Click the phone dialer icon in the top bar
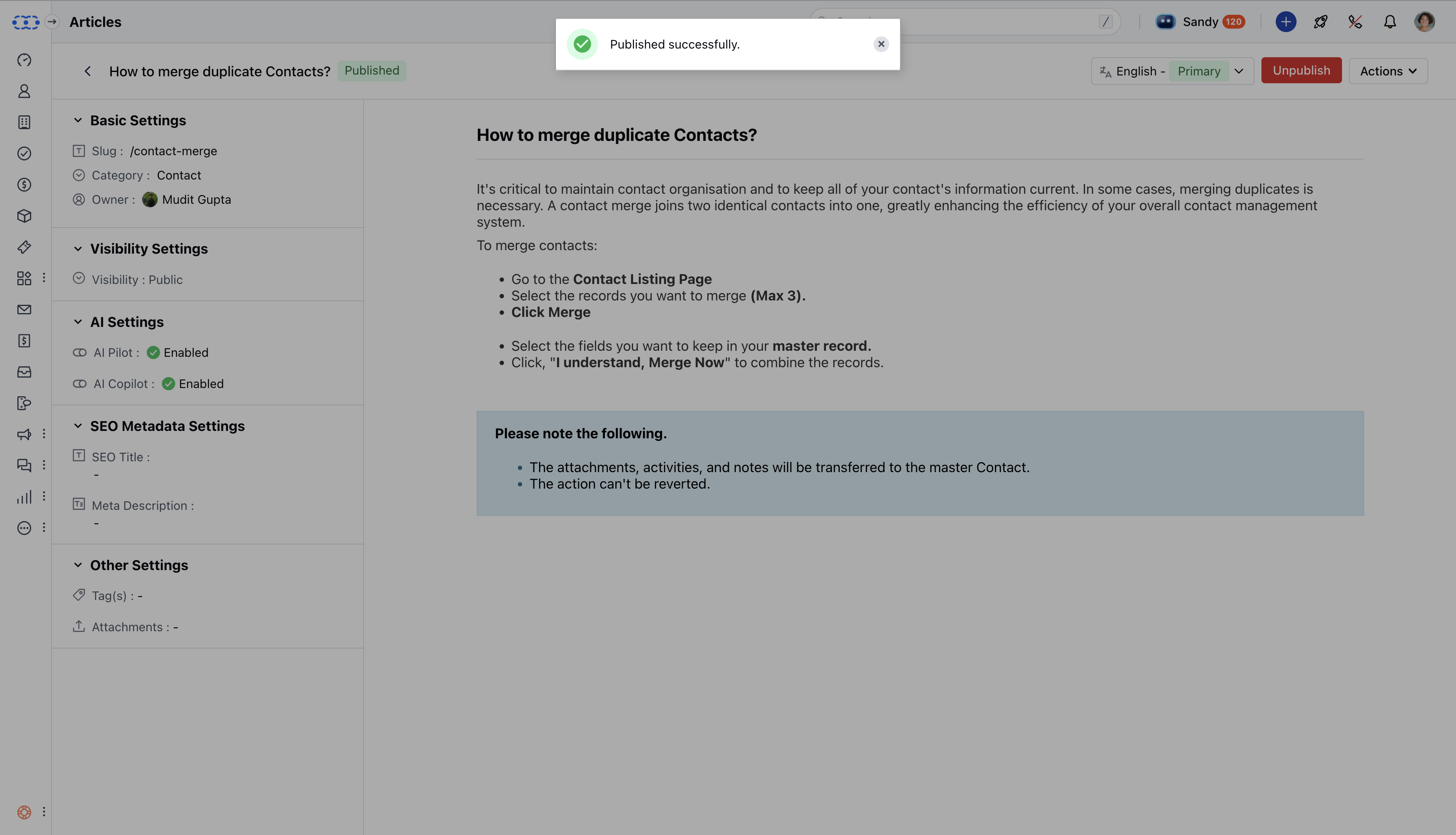Image resolution: width=1456 pixels, height=835 pixels. pyautogui.click(x=1355, y=22)
